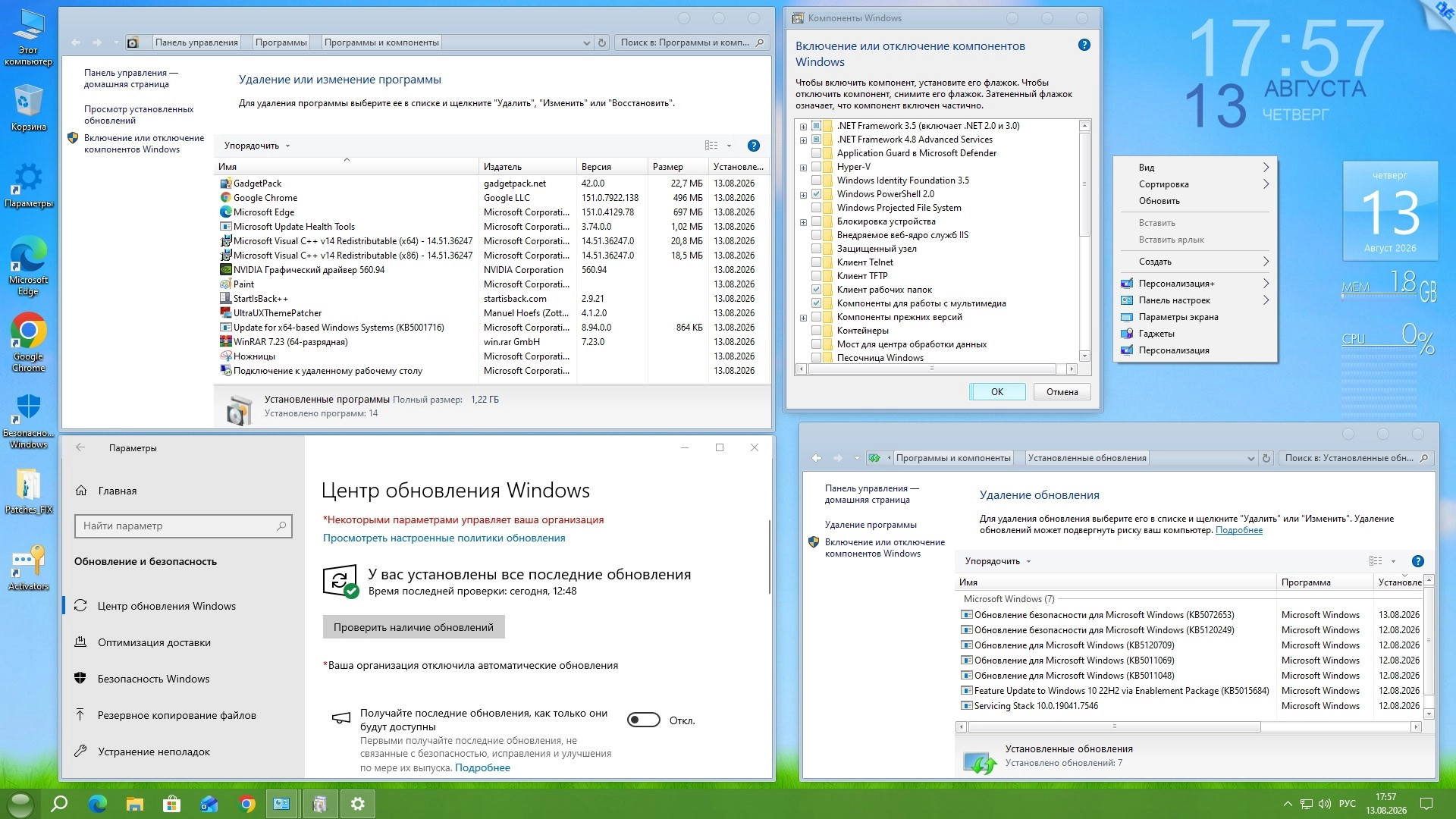This screenshot has height=819, width=1456.
Task: Launch Microsoft Edge from the desktop shortcut
Action: click(x=28, y=265)
